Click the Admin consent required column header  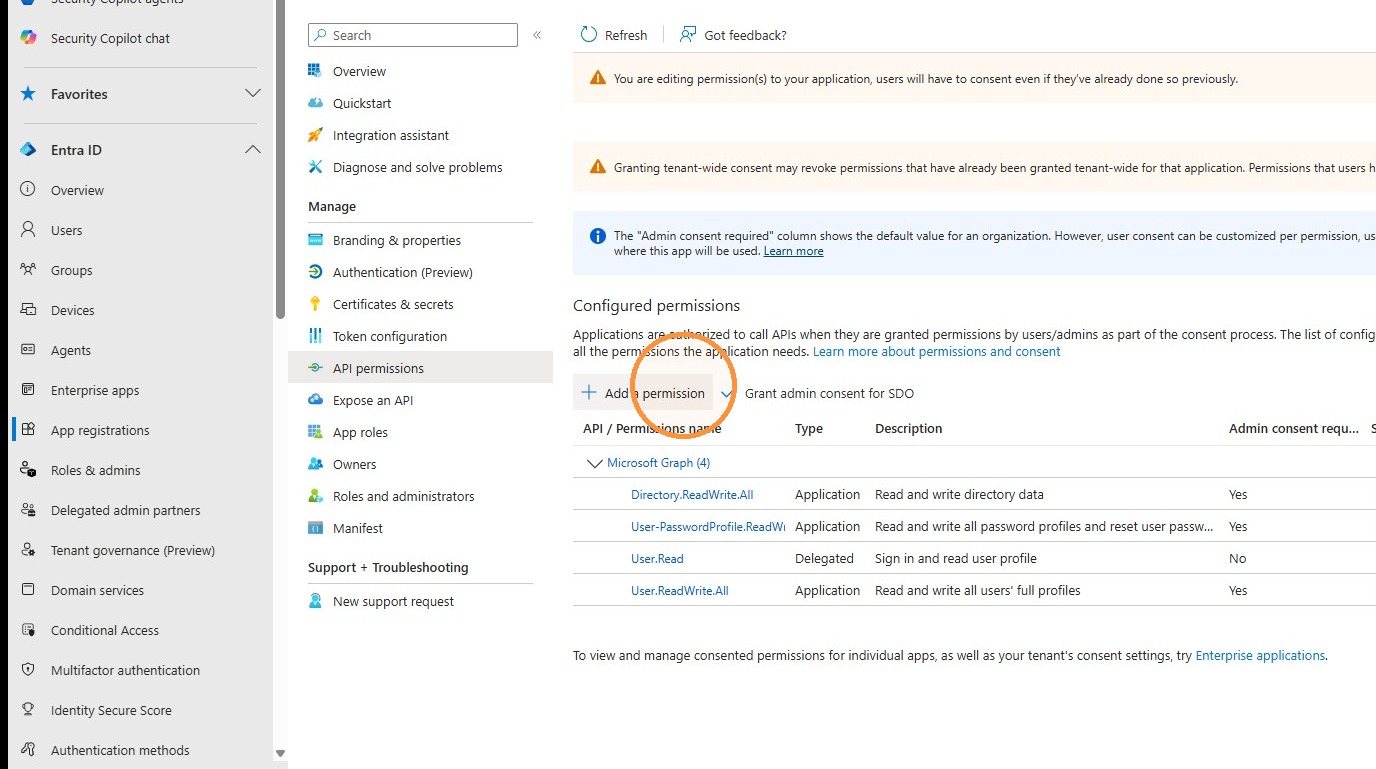pyautogui.click(x=1294, y=428)
